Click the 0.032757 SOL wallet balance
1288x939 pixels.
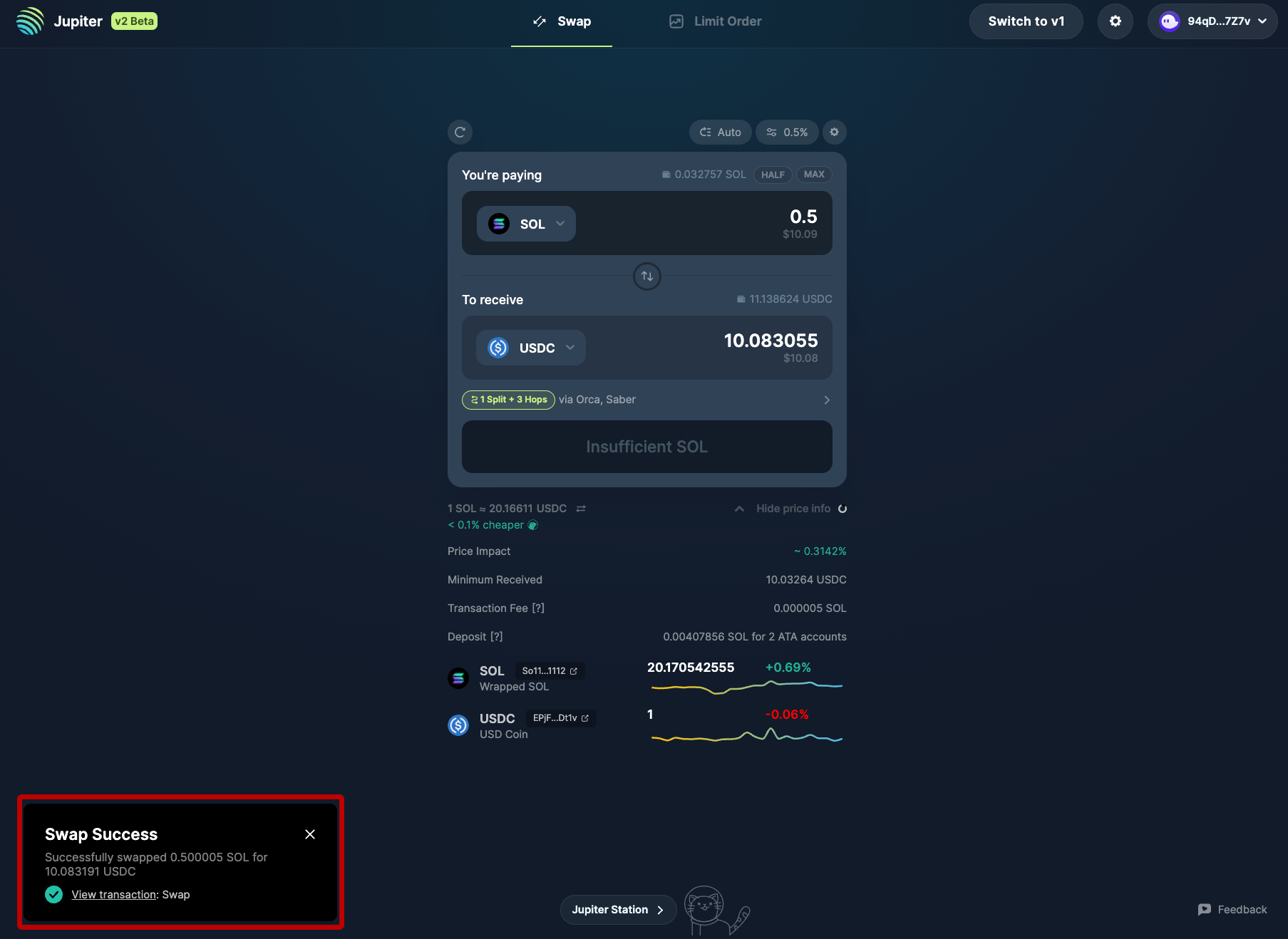[704, 175]
